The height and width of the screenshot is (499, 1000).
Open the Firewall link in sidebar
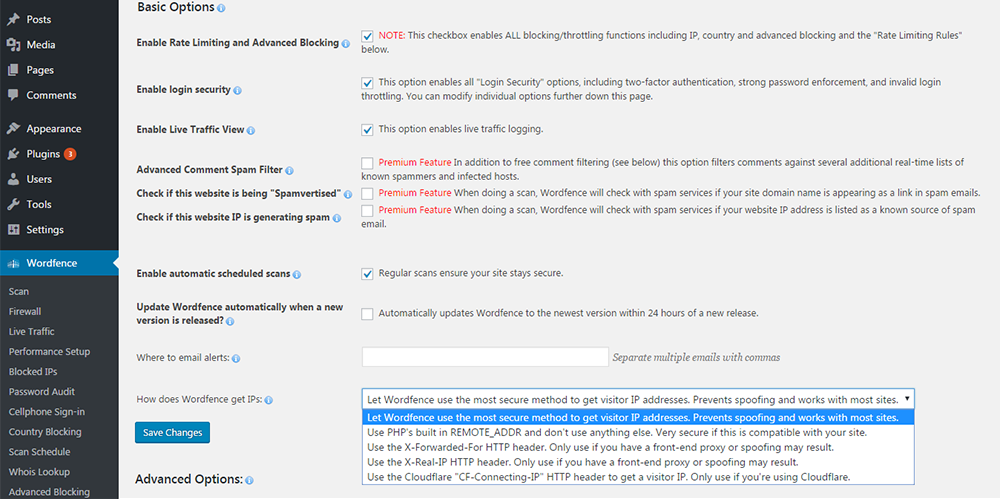coord(25,311)
